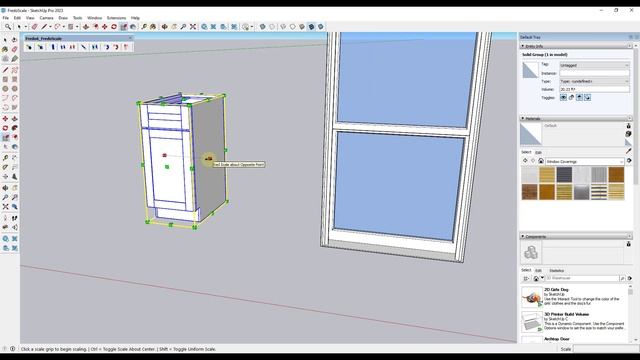Select the Rotate tool in top toolbar
640x360 pixels.
(114, 27)
